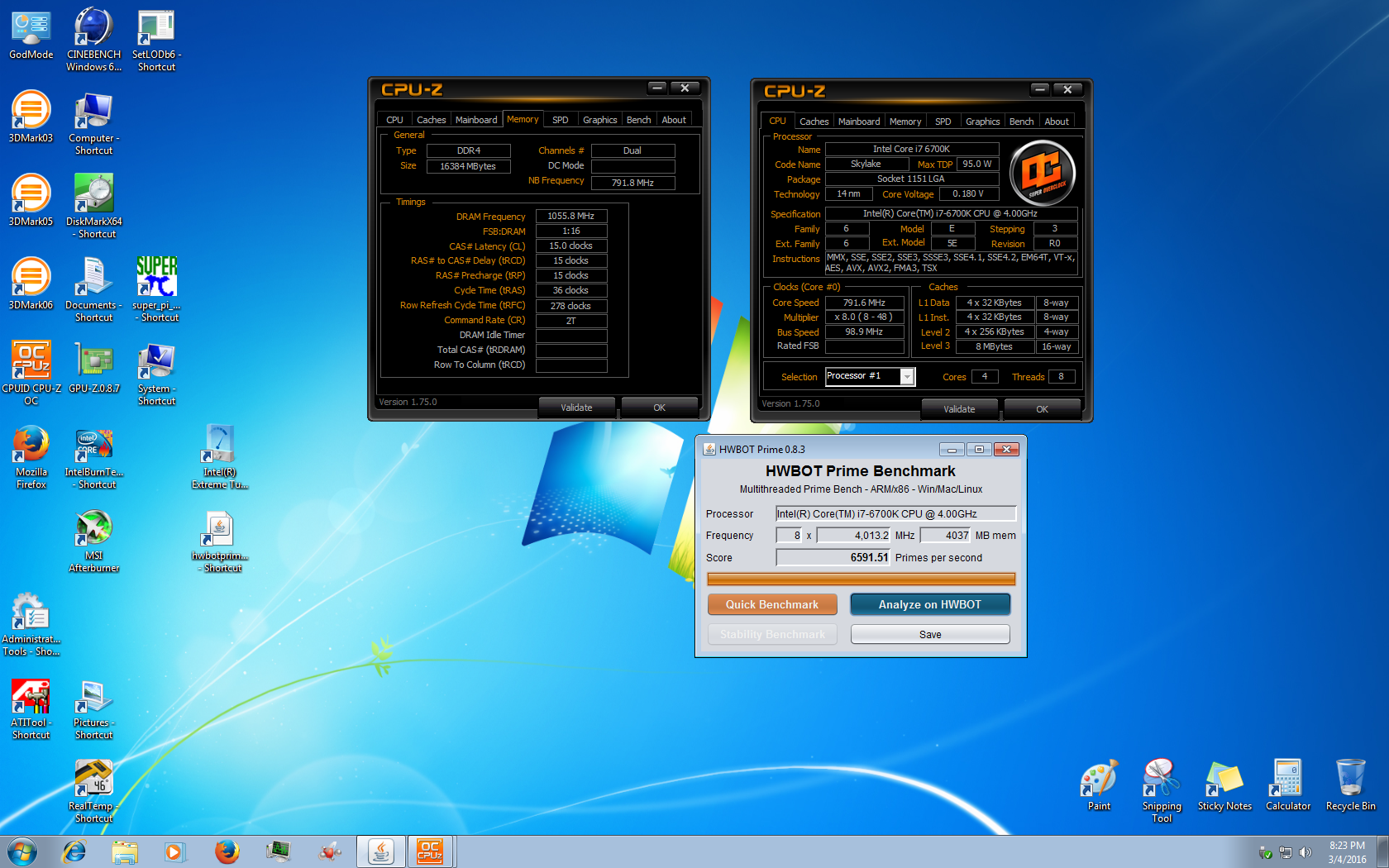Click Save in HWBOT Prime
The image size is (1389, 868).
click(930, 634)
